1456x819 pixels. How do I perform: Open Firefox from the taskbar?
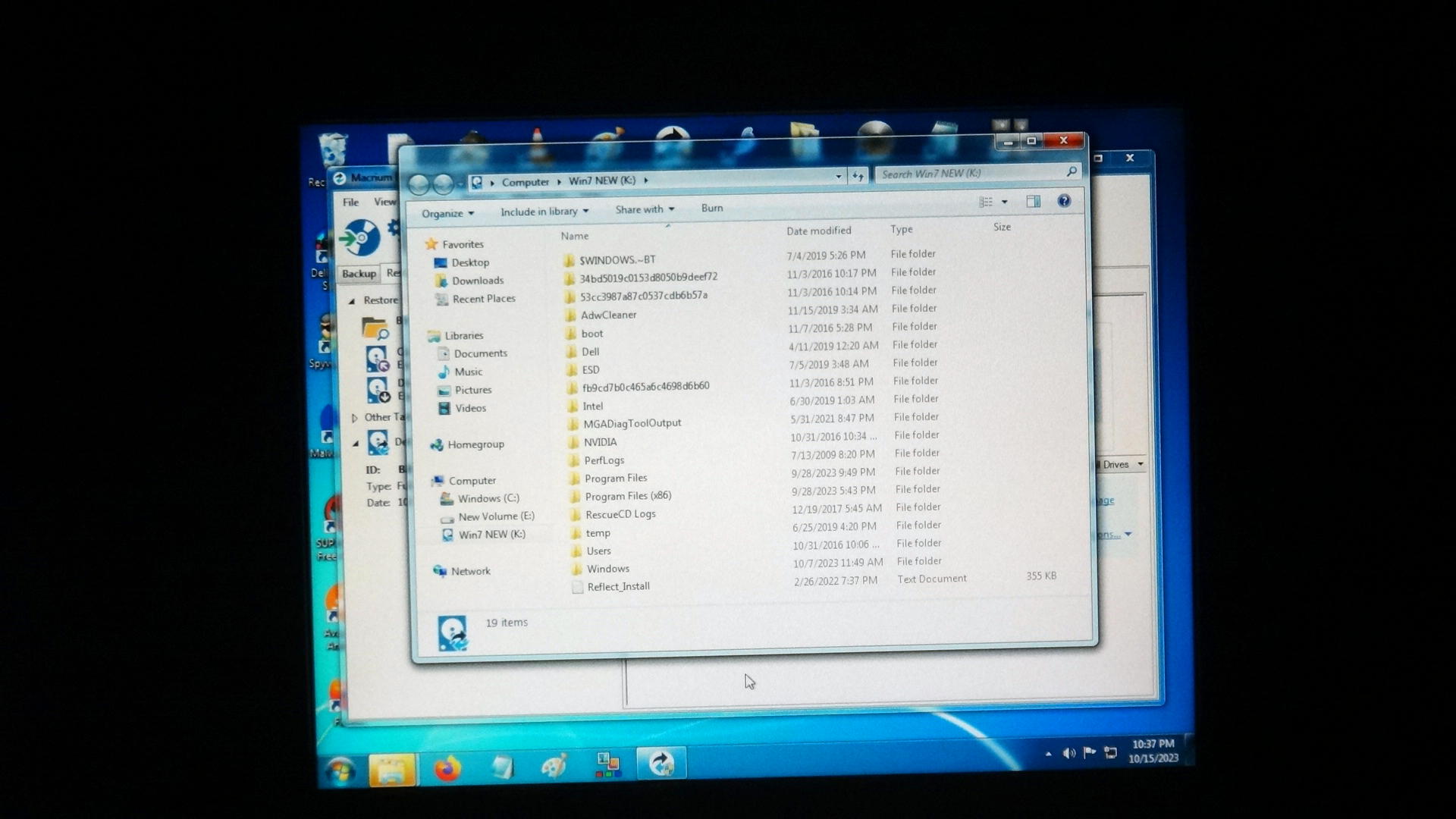tap(448, 769)
